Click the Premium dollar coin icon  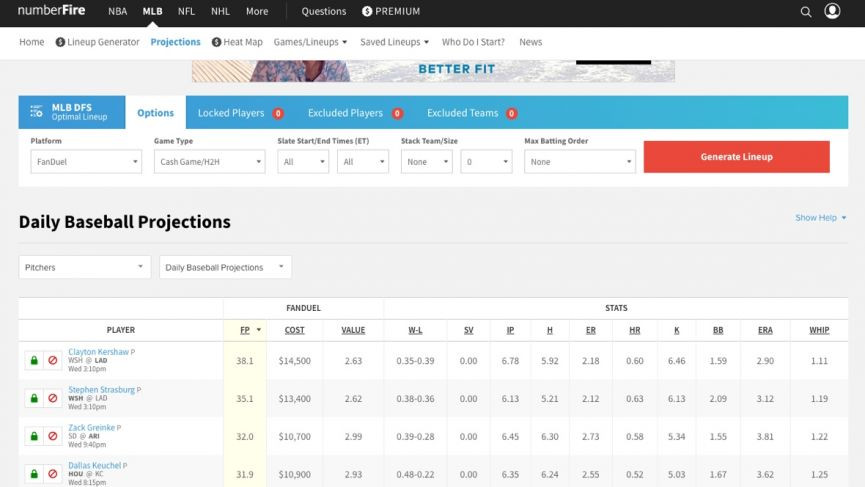(367, 12)
